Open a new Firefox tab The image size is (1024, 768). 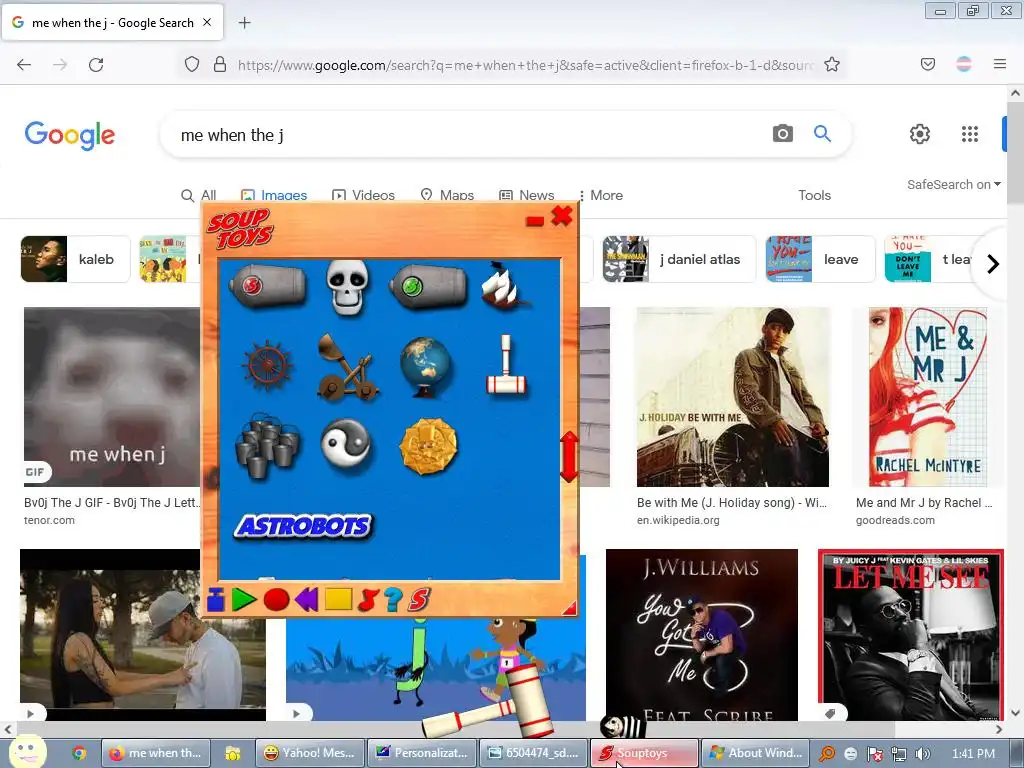(x=244, y=23)
